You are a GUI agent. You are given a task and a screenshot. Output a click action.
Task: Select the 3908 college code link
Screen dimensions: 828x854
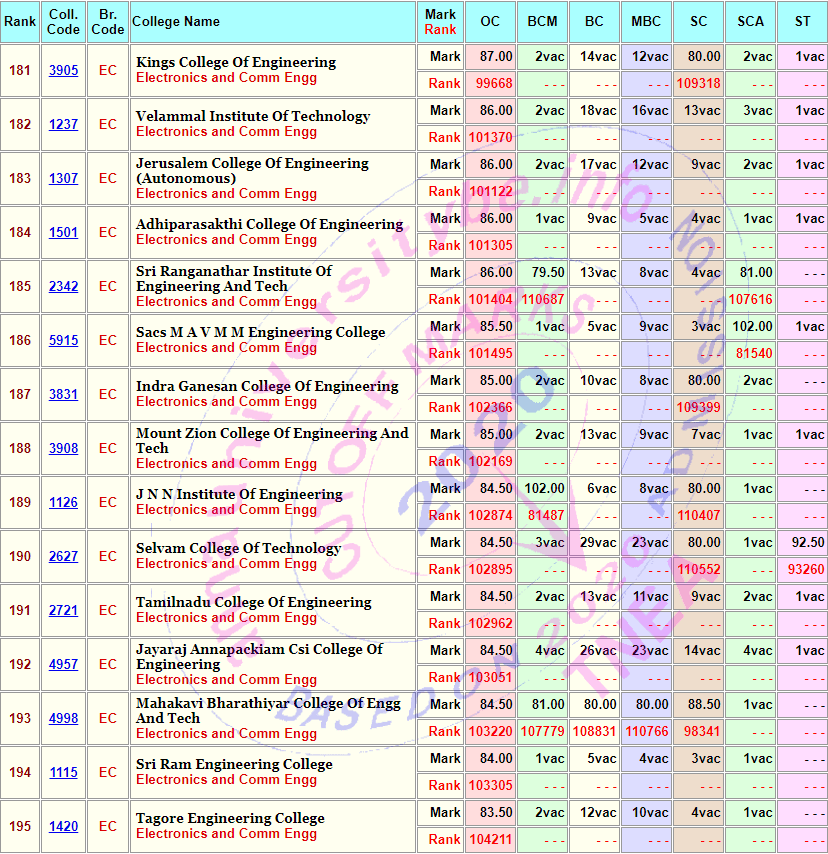point(63,449)
